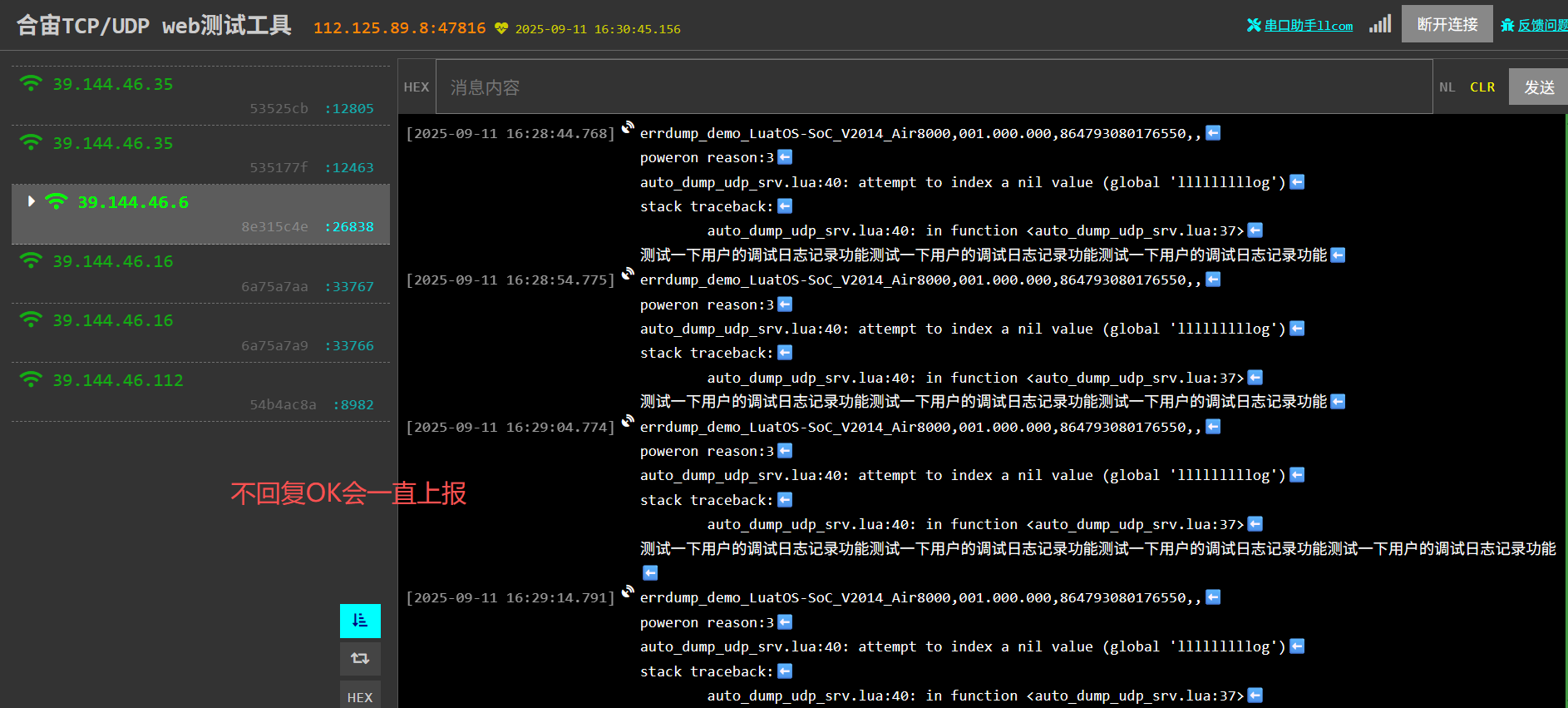
Task: Expand the arrow beside client 39.144.46.6
Action: click(x=31, y=201)
